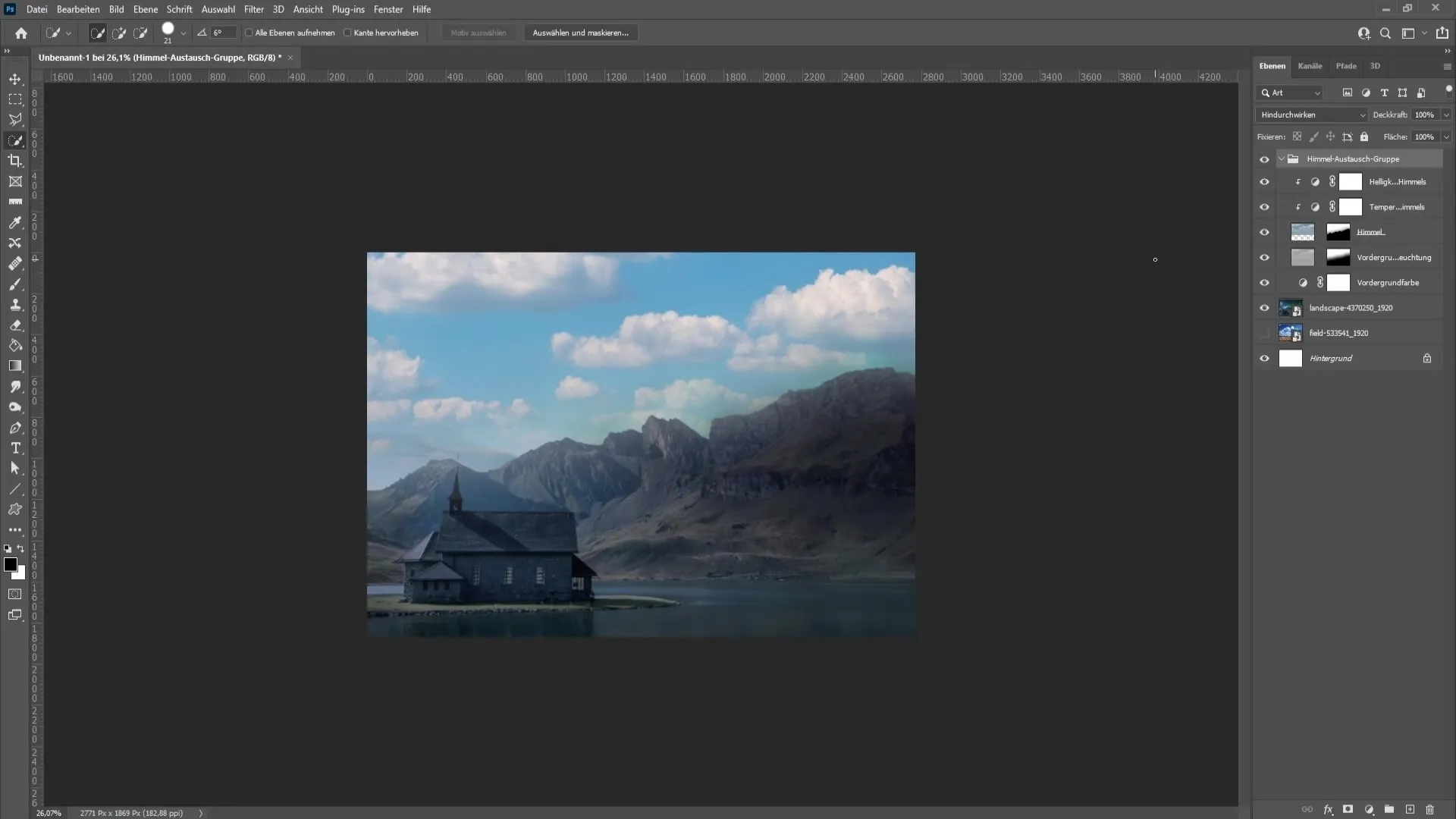Viewport: 1456px width, 819px height.
Task: Expand the status bar info arrow
Action: pos(201,813)
